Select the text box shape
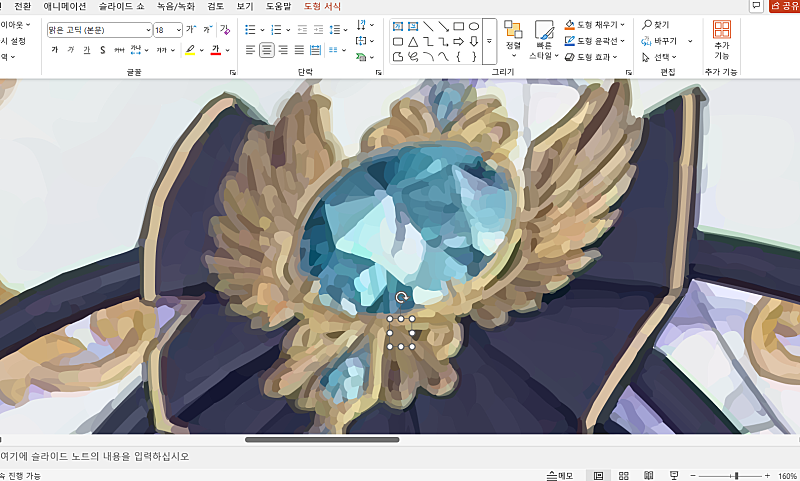This screenshot has width=800, height=481. (398, 26)
